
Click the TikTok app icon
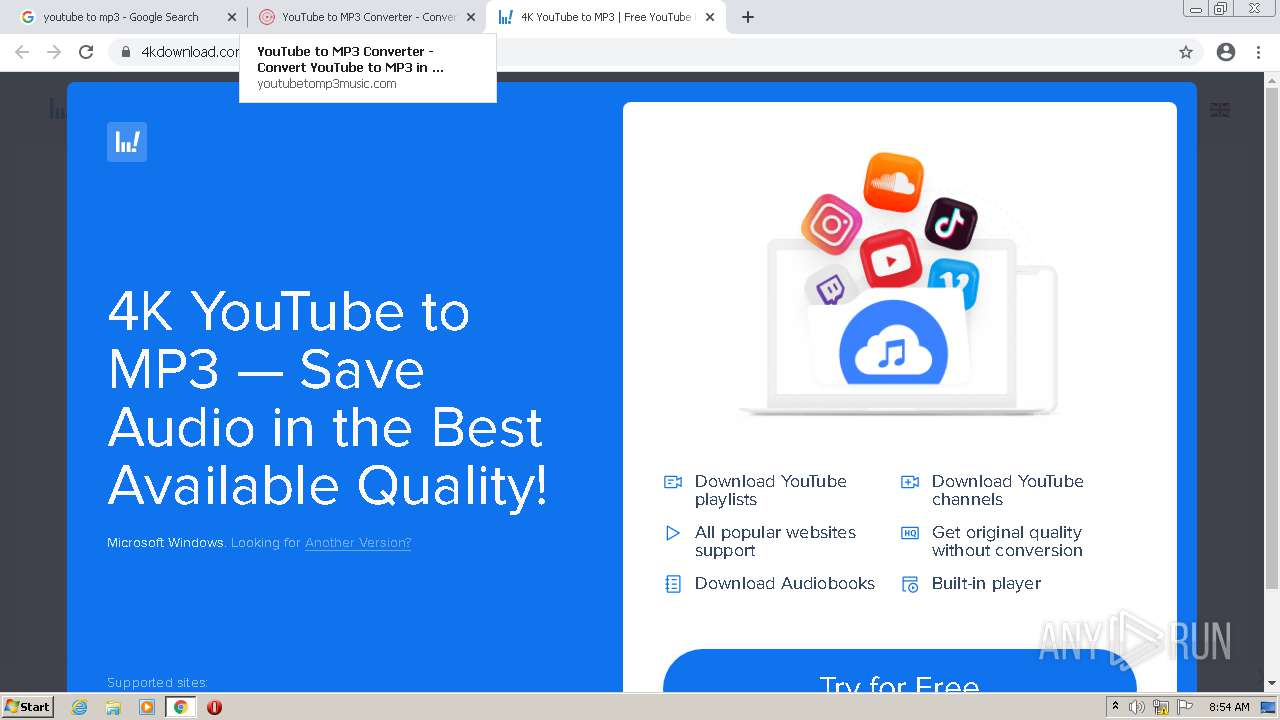coord(950,223)
